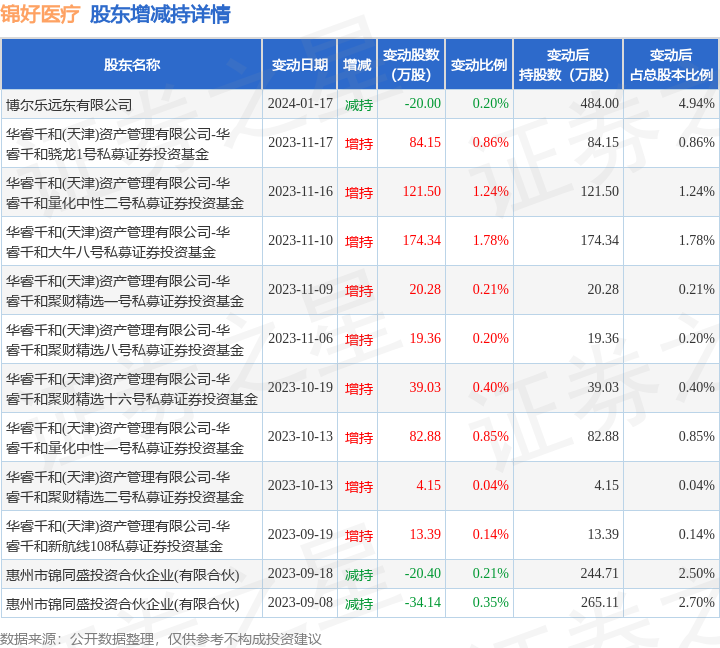Select shareholder 博尔乐远东有限公司
The height and width of the screenshot is (648, 720).
(69, 105)
